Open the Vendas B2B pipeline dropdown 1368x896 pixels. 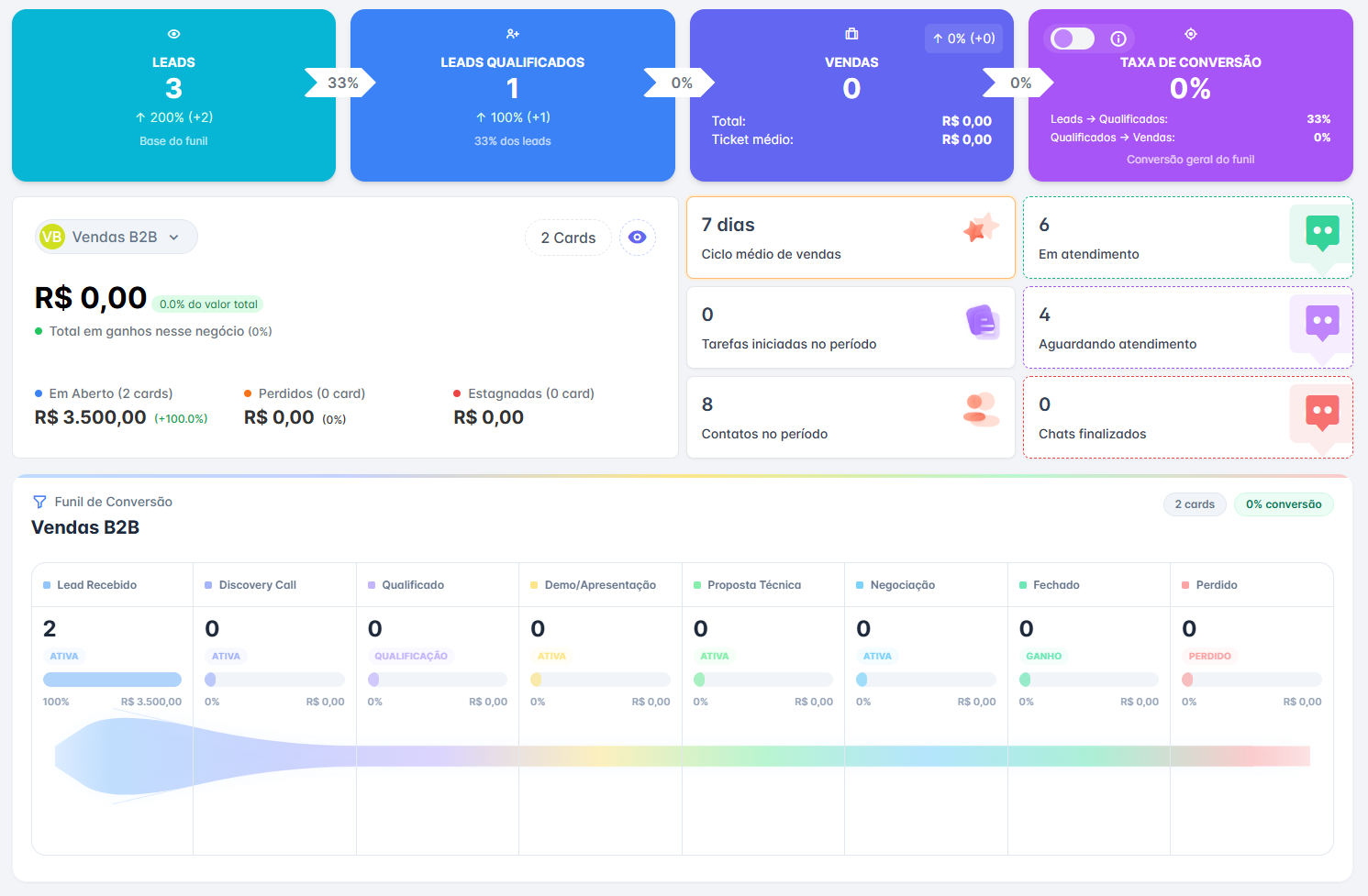click(x=117, y=237)
